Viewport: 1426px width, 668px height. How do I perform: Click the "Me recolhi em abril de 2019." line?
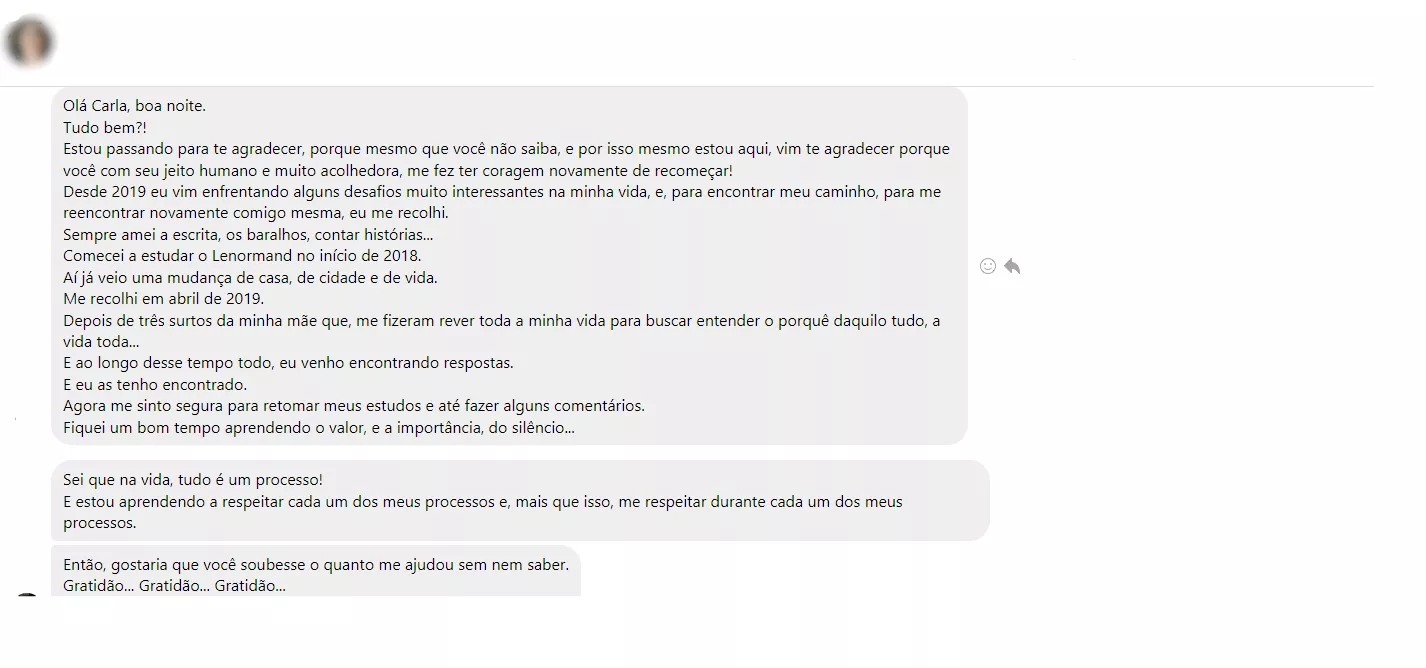pos(163,299)
